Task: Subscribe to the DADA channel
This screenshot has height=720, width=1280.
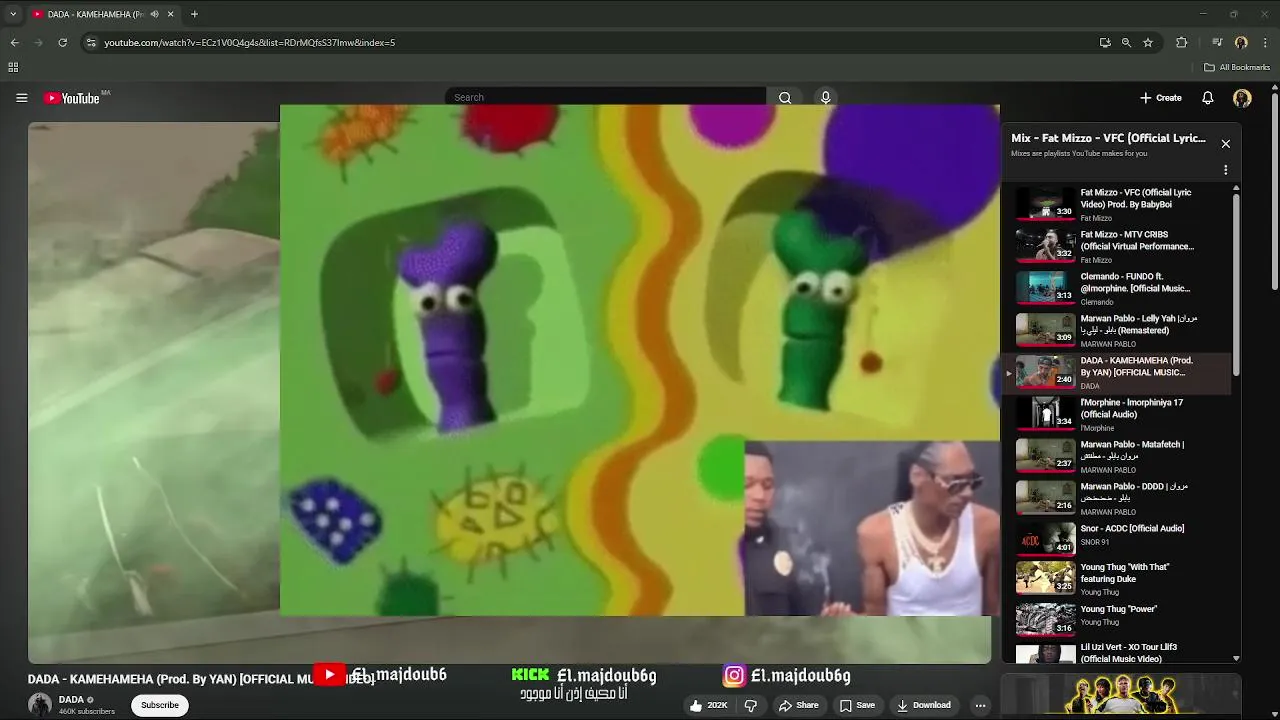Action: pos(159,705)
